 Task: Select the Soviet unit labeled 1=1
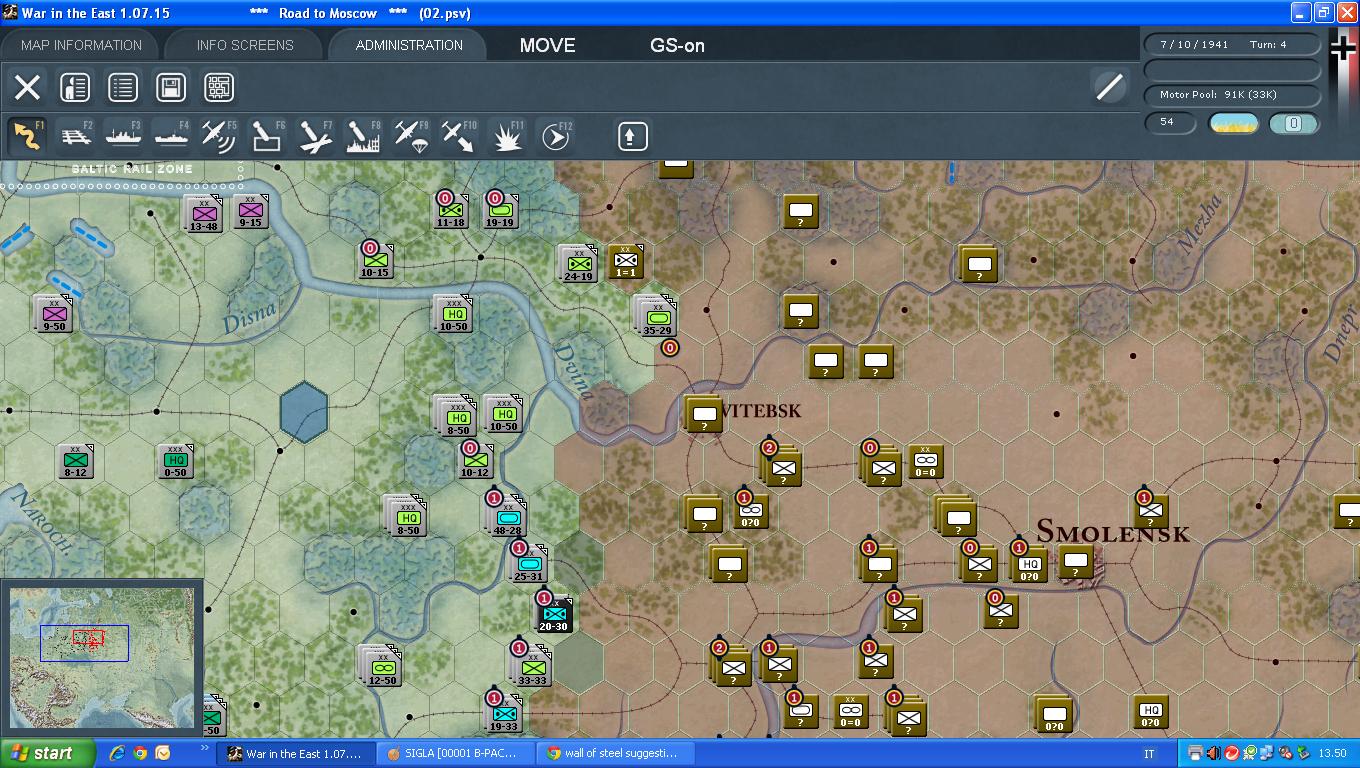626,262
